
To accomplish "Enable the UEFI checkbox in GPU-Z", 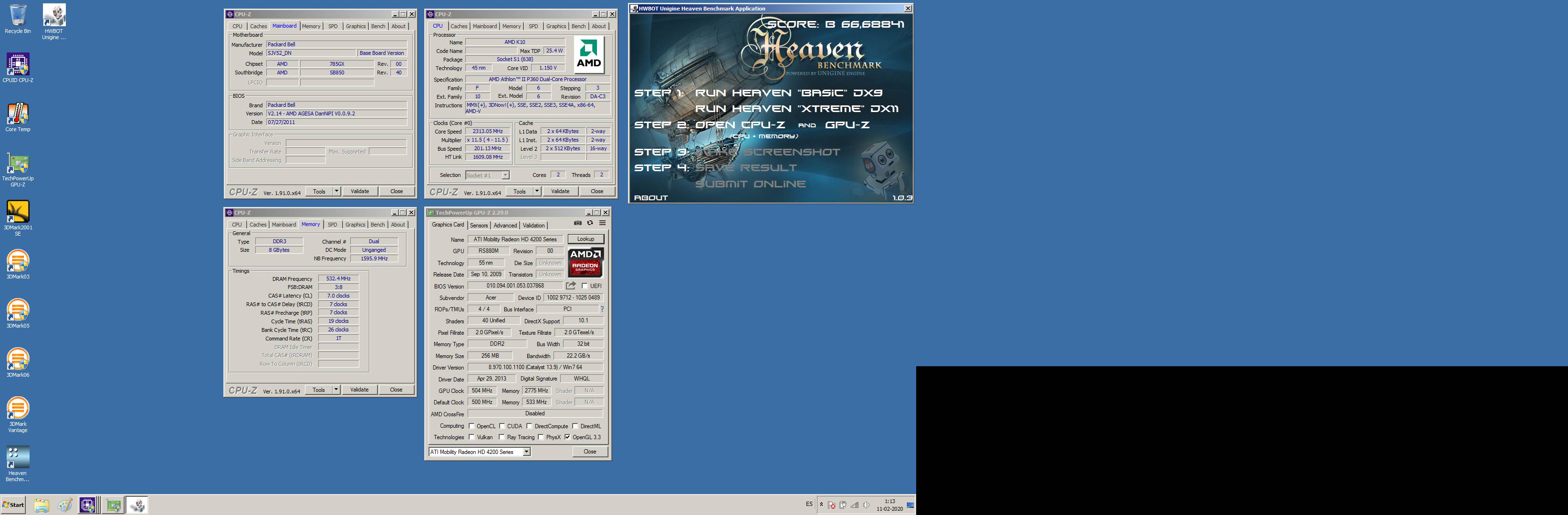I will (x=585, y=286).
